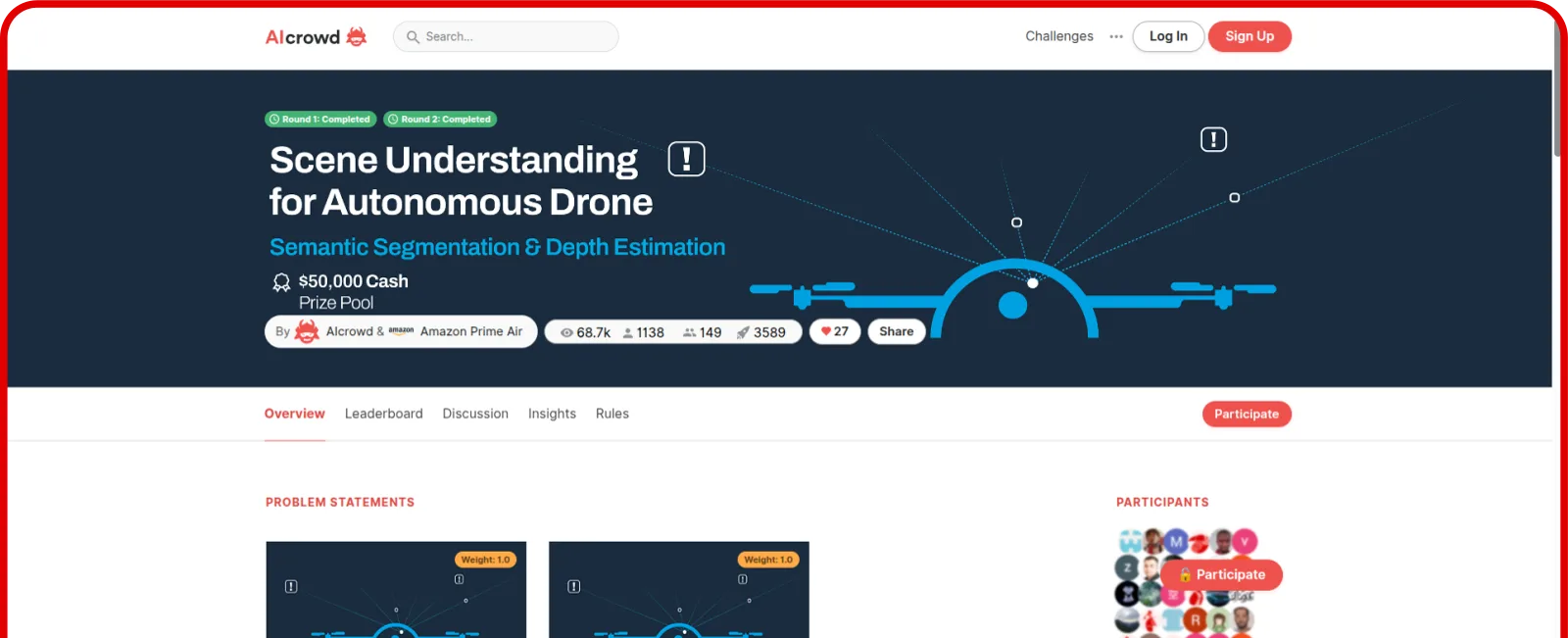Viewport: 1568px width, 638px height.
Task: Click the teams icon showing 149
Action: pyautogui.click(x=690, y=332)
